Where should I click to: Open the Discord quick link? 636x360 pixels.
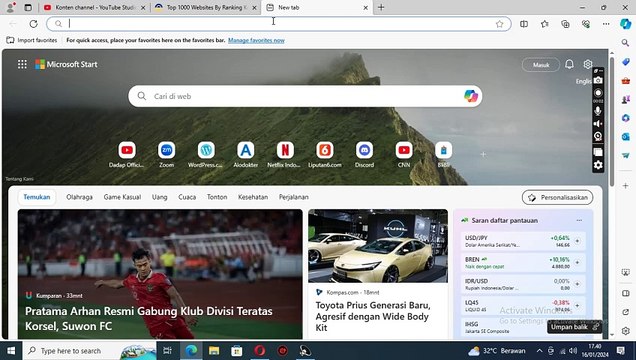(364, 150)
